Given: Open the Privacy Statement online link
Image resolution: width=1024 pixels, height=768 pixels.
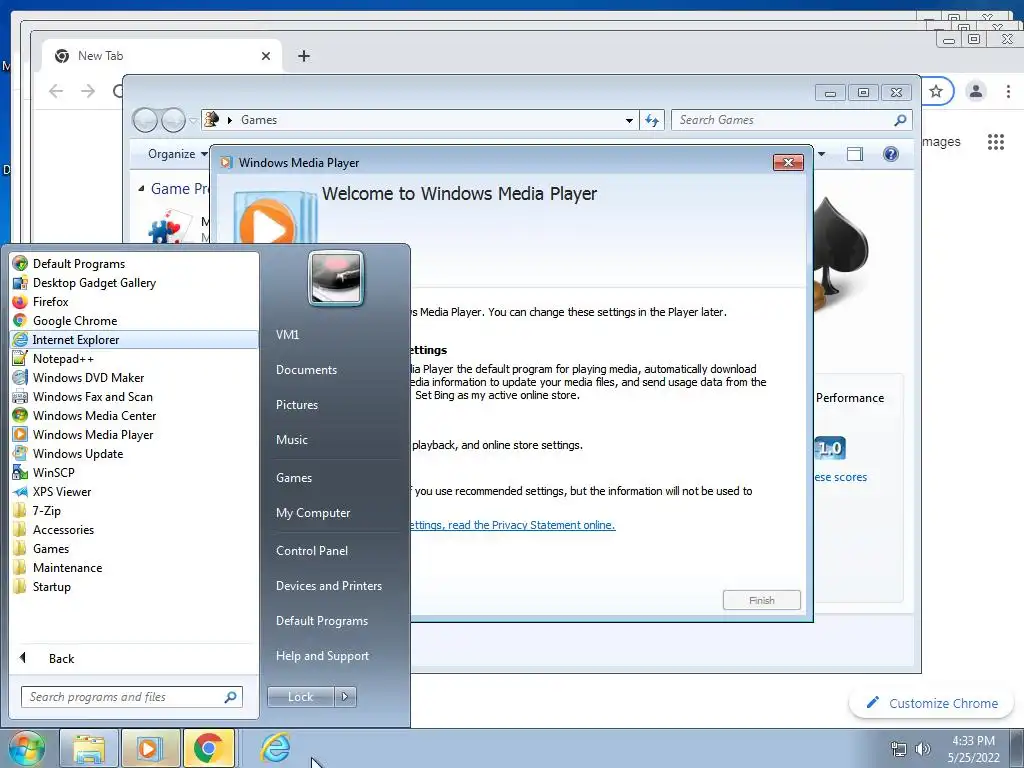Looking at the screenshot, I should click(513, 525).
